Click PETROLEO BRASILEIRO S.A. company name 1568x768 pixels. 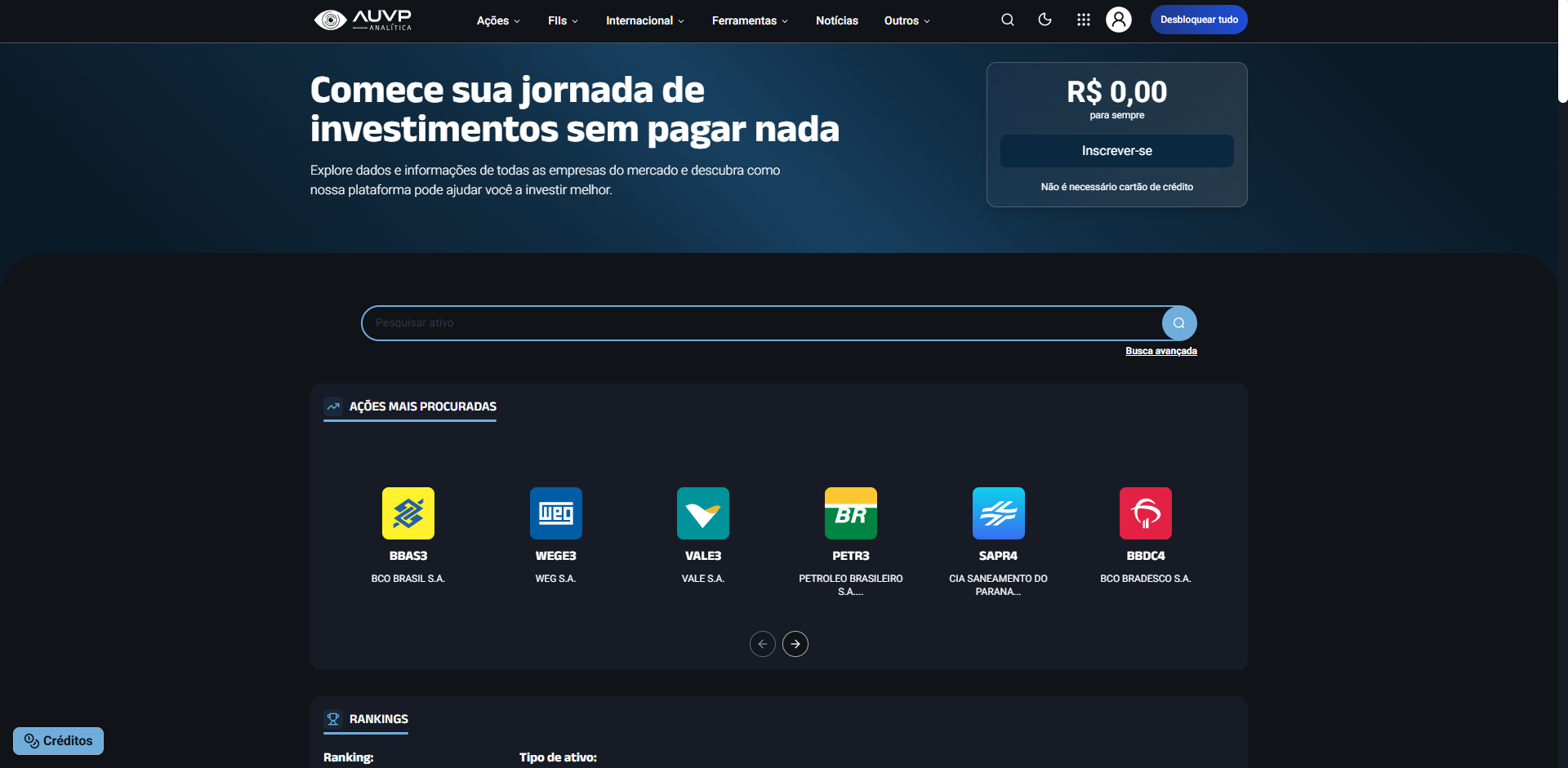pos(851,585)
